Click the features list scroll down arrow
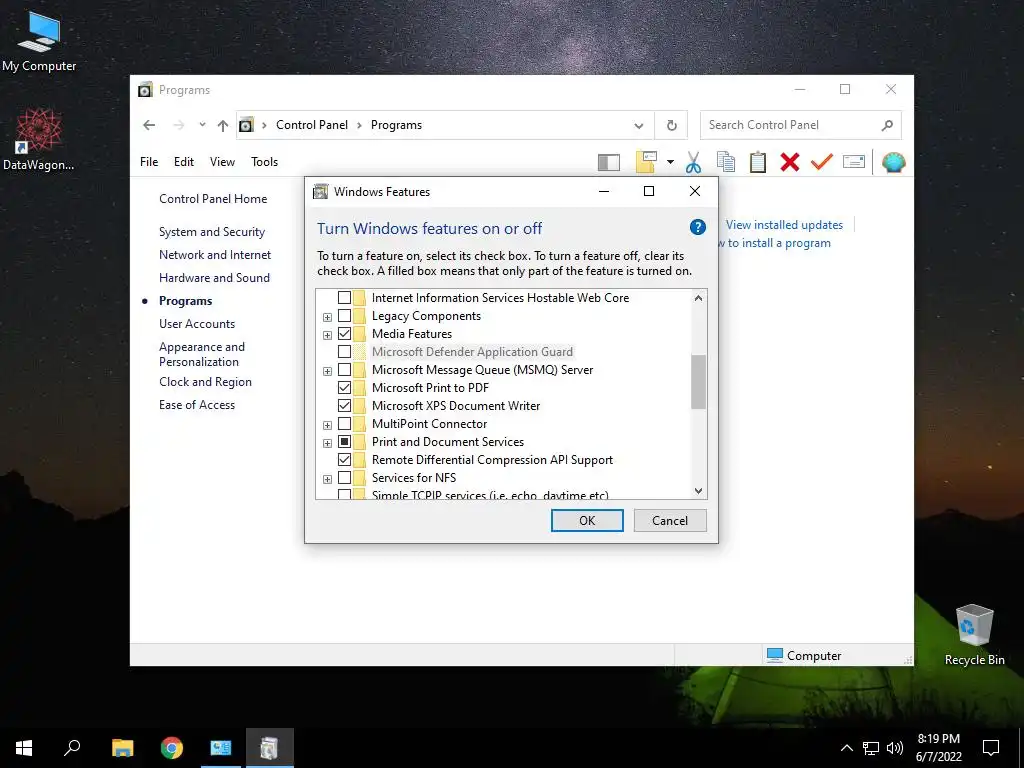 tap(698, 491)
